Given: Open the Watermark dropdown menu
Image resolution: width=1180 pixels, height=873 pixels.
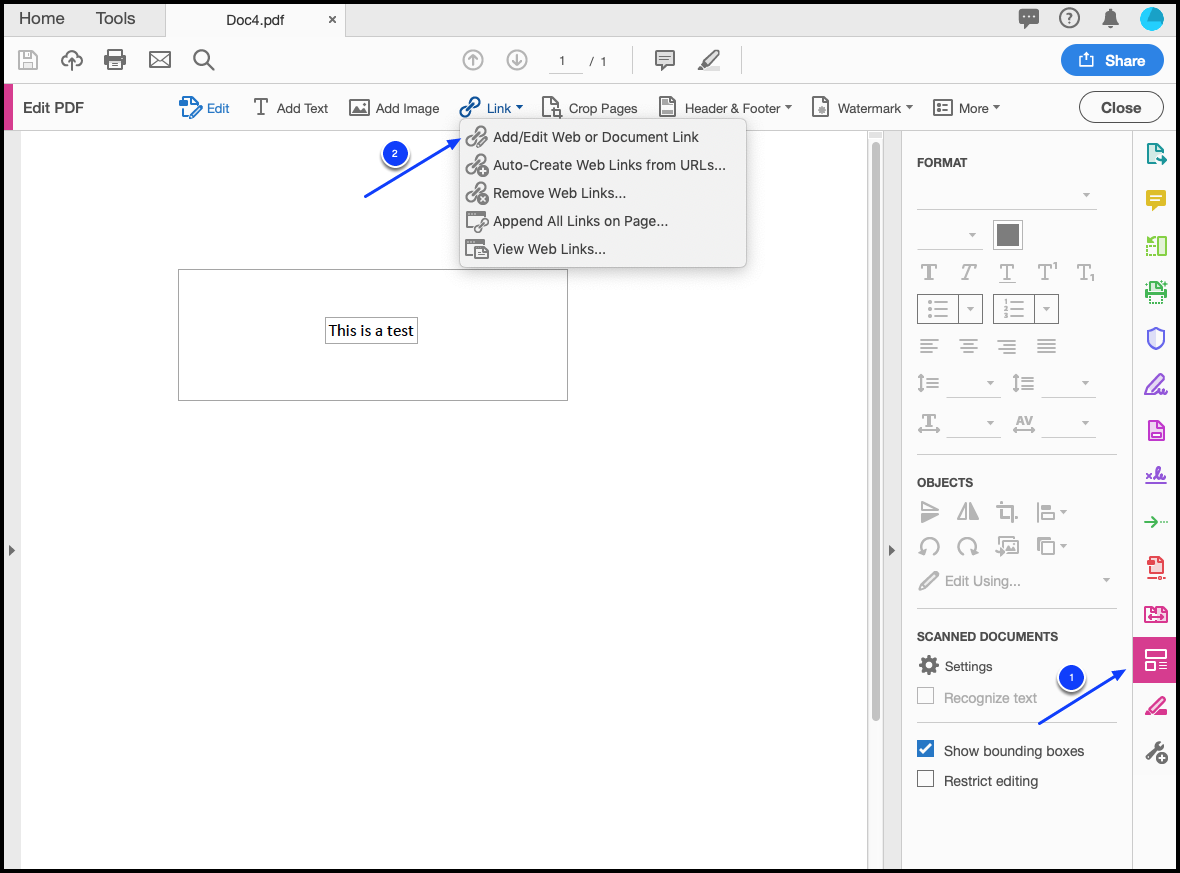Looking at the screenshot, I should point(861,108).
